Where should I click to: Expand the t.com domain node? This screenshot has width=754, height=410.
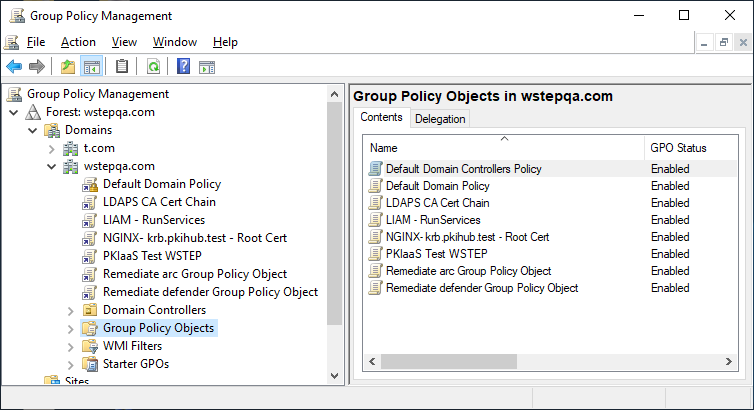coord(52,148)
